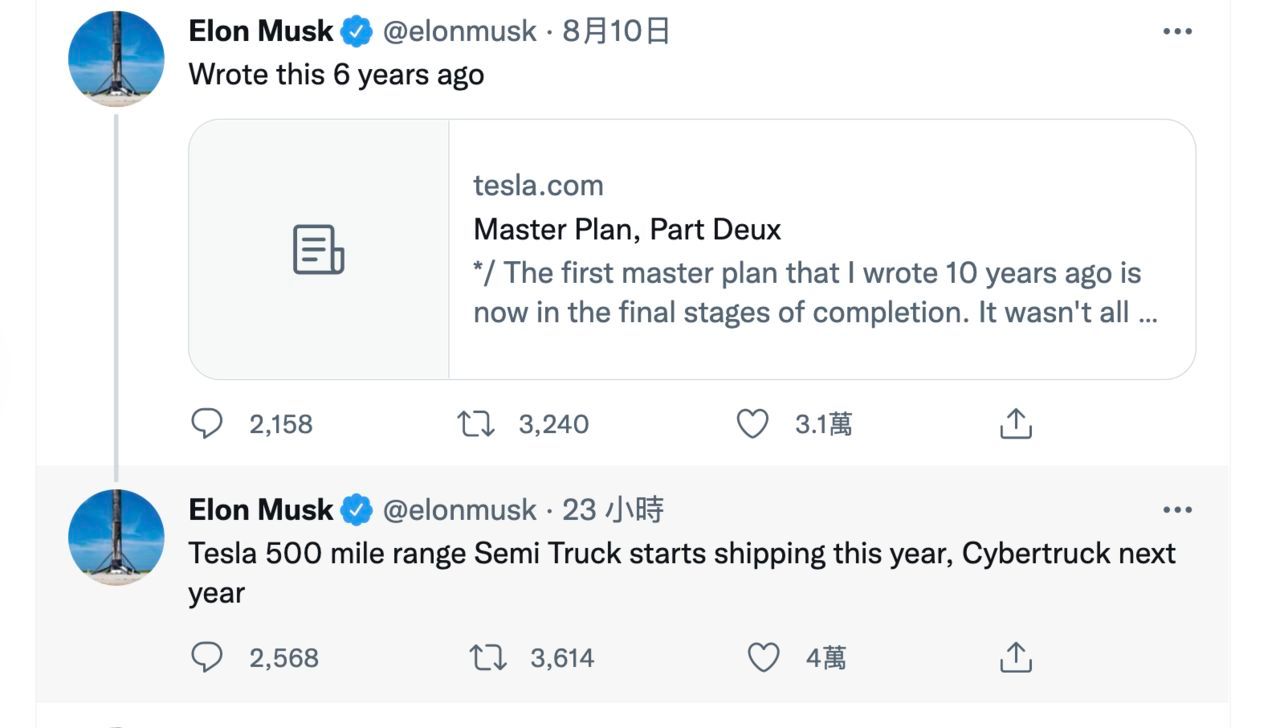Click the @elonmusk handle on the second tweet
The image size is (1280, 728).
[x=460, y=510]
